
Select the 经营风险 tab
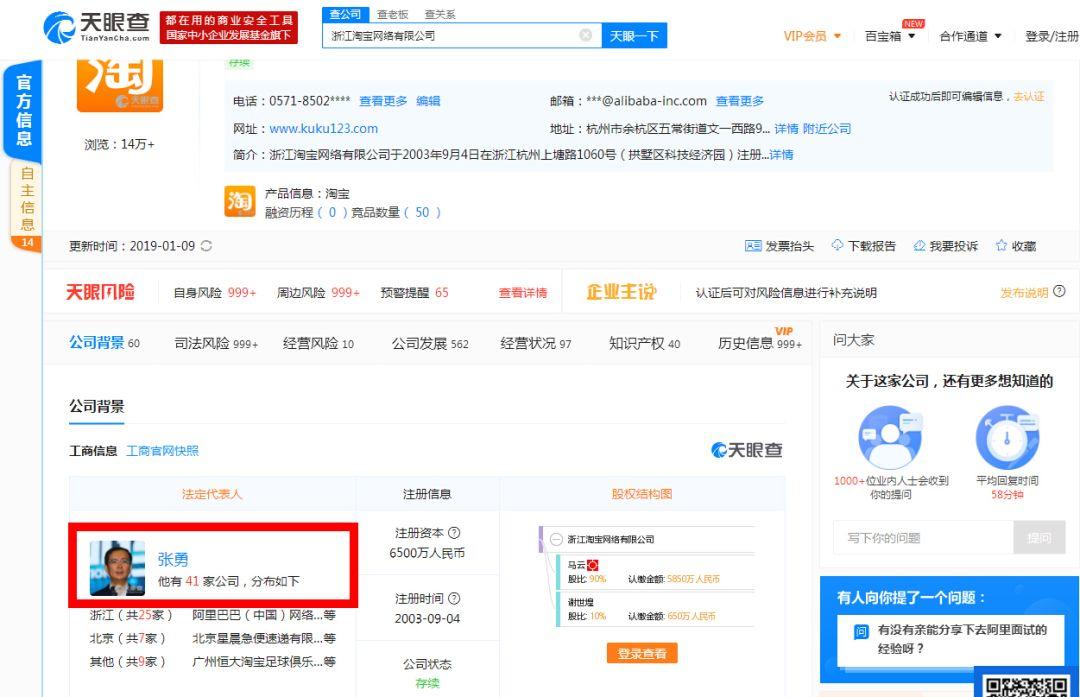[318, 343]
